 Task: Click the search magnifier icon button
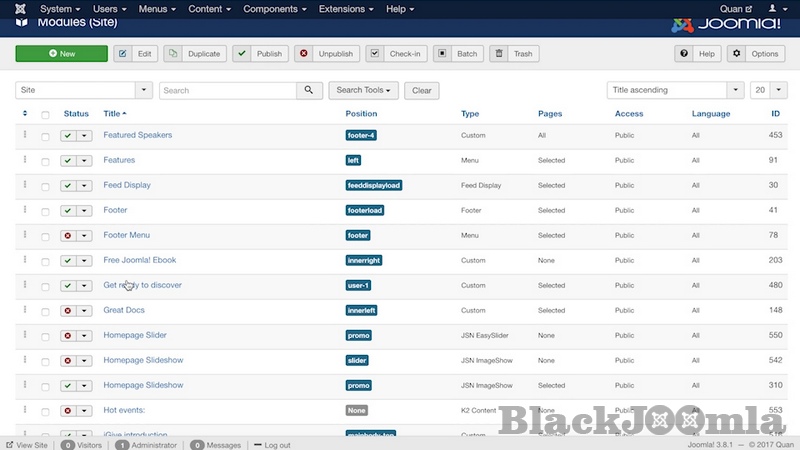click(x=310, y=90)
